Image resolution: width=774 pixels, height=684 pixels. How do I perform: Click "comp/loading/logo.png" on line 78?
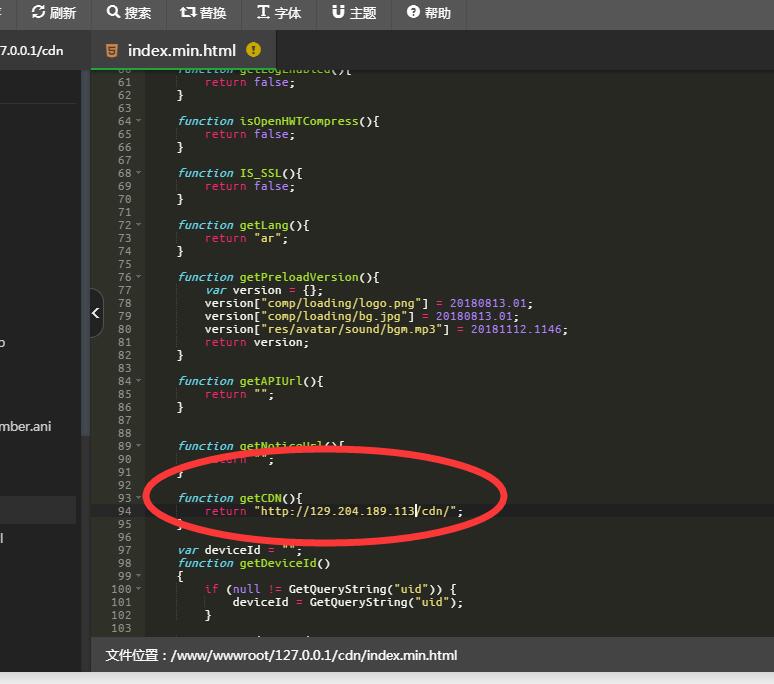341,303
